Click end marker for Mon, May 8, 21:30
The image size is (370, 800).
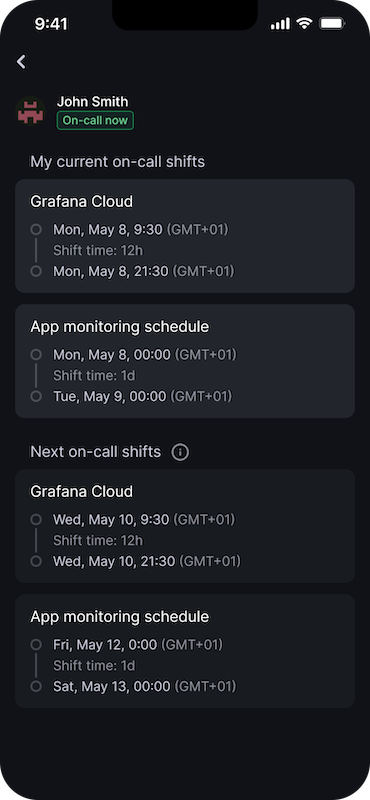(x=36, y=271)
